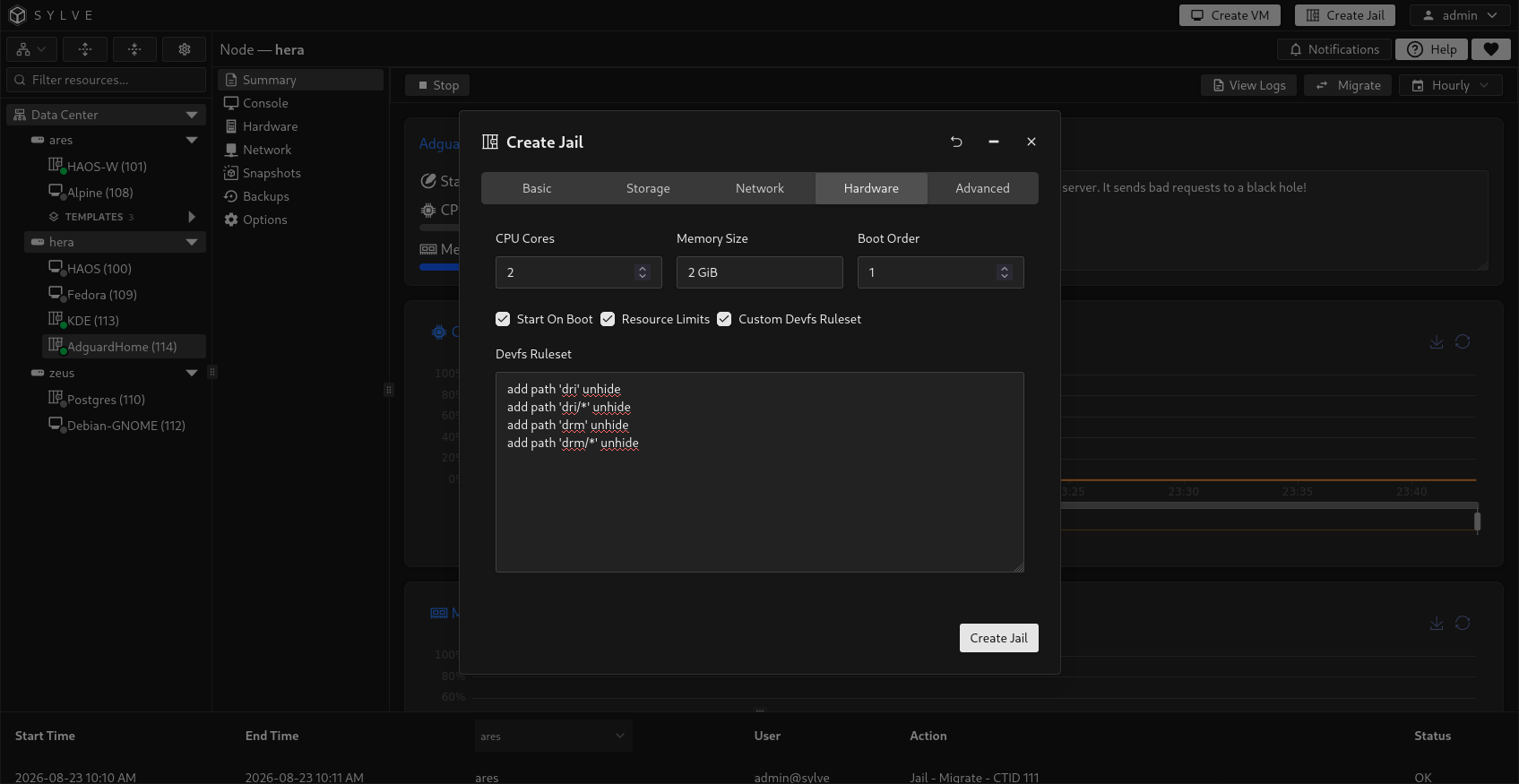This screenshot has height=784, width=1519.
Task: Click the CPU Cores stepper arrows
Action: (x=643, y=272)
